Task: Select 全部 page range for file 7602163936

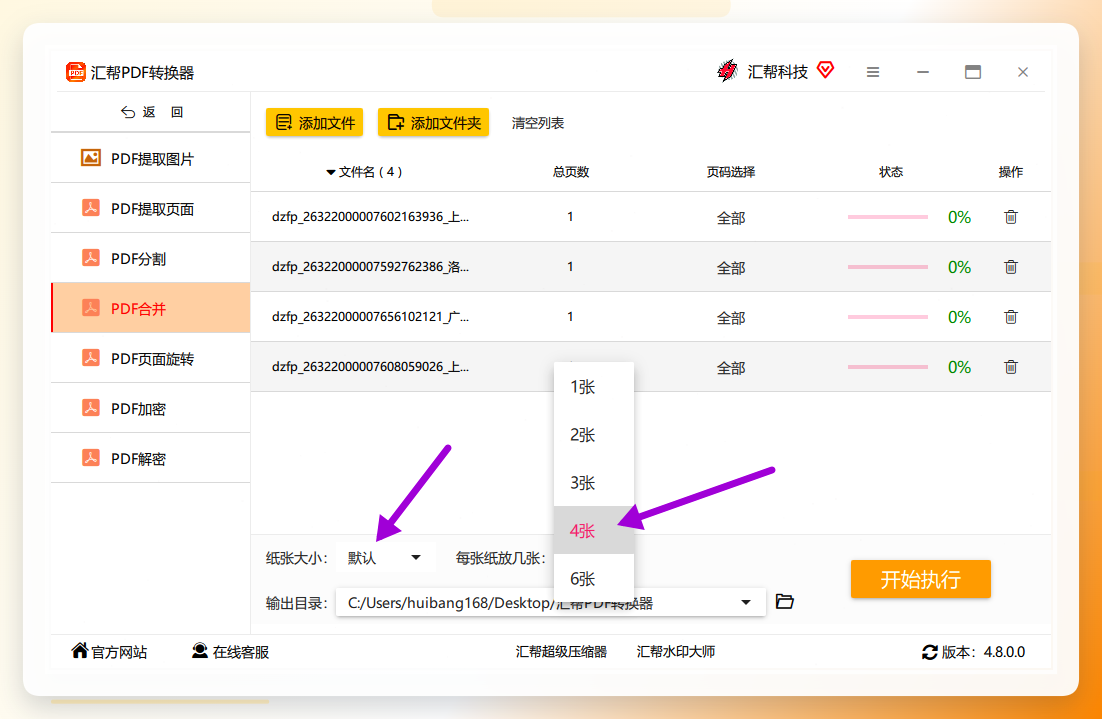Action: 731,218
